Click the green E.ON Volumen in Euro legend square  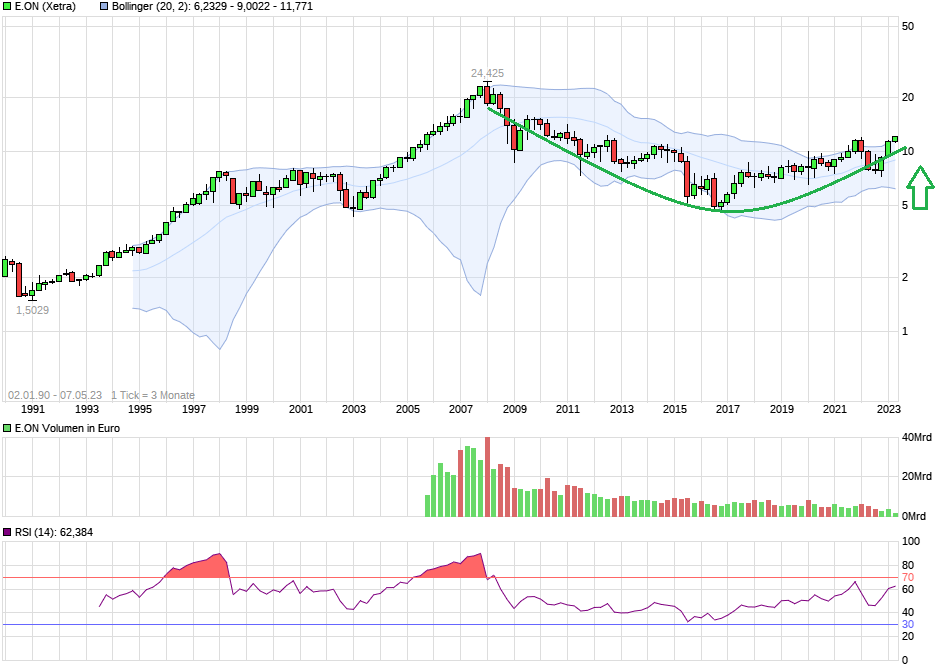point(8,428)
